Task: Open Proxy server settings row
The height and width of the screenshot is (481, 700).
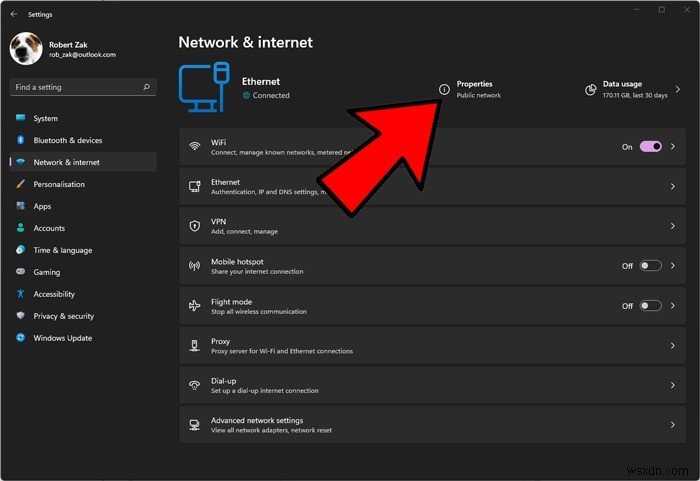Action: click(x=432, y=345)
